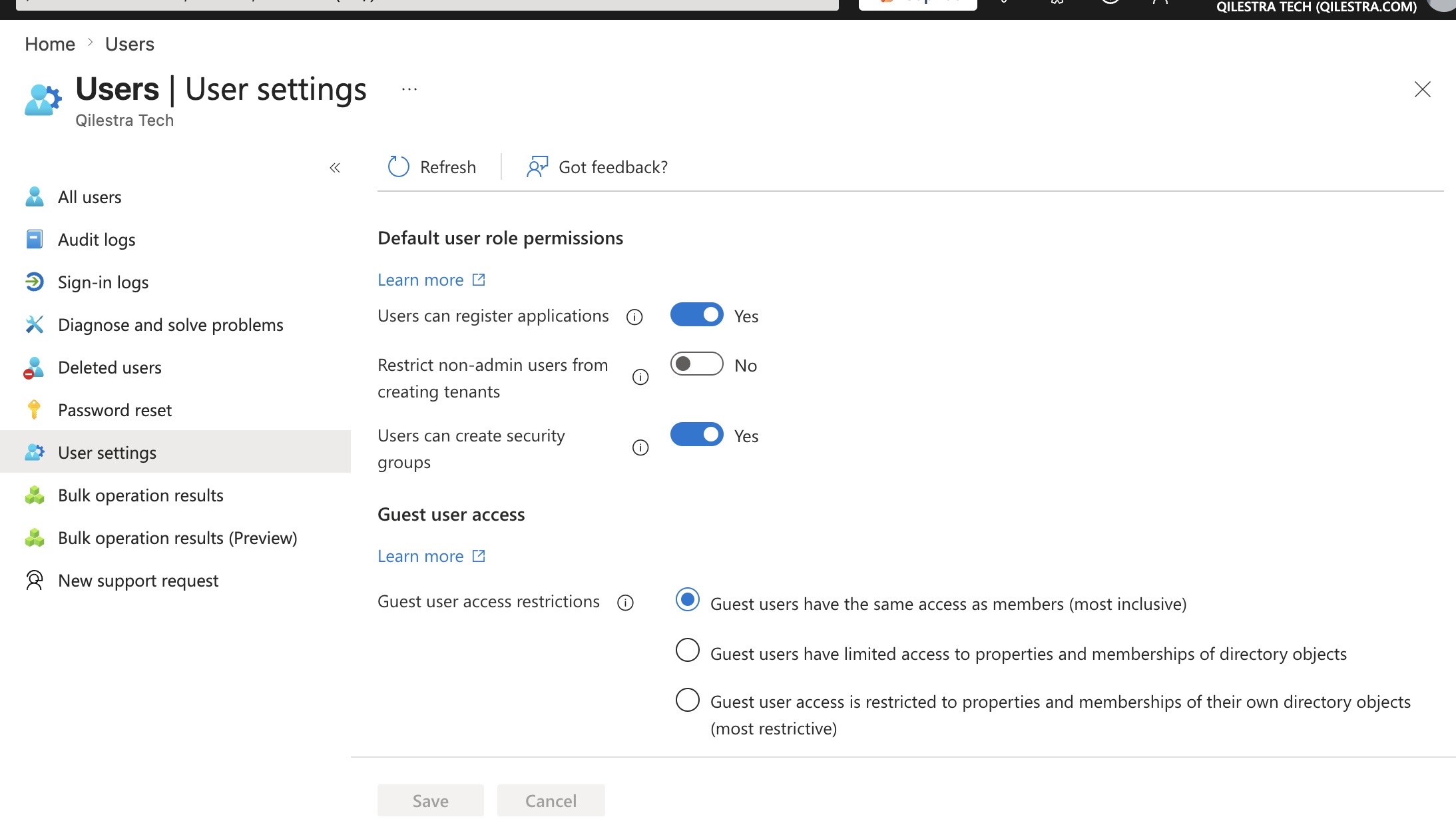Click the Sign-in logs arrow icon

pyautogui.click(x=34, y=282)
